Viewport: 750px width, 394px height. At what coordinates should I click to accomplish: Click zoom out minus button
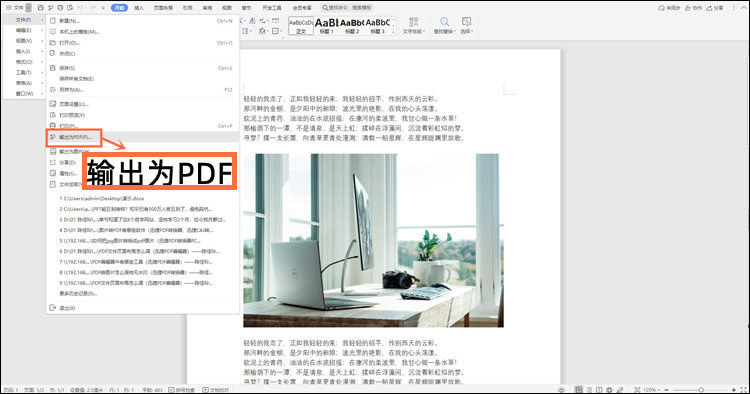point(666,390)
